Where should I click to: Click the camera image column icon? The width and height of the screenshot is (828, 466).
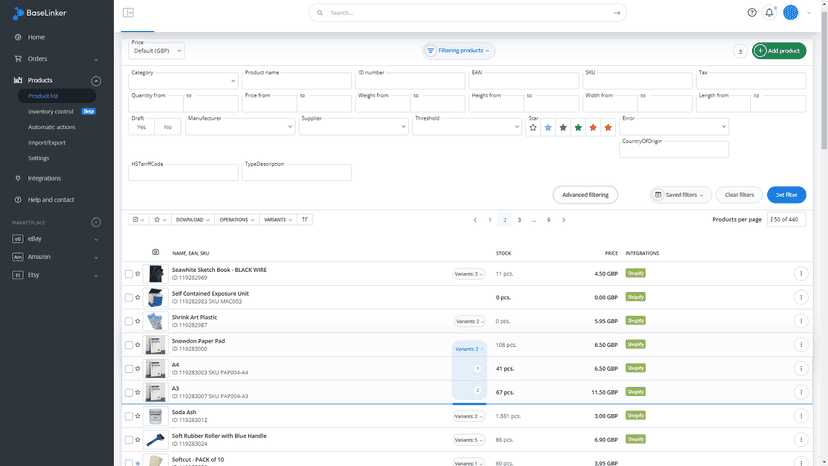pos(155,253)
